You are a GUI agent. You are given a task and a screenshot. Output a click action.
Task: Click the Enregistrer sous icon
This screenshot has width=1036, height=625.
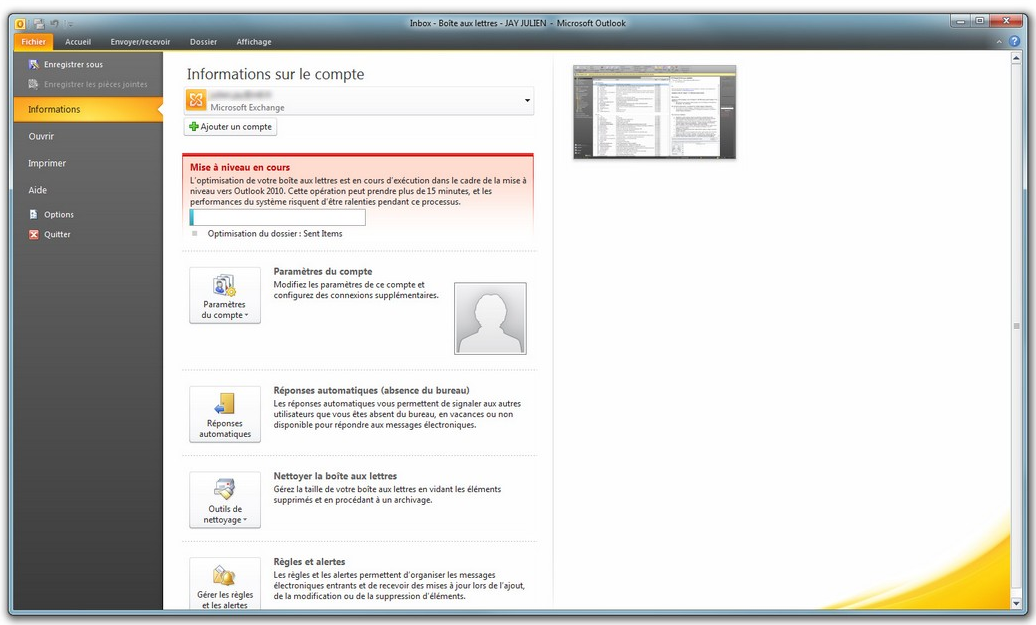point(34,64)
